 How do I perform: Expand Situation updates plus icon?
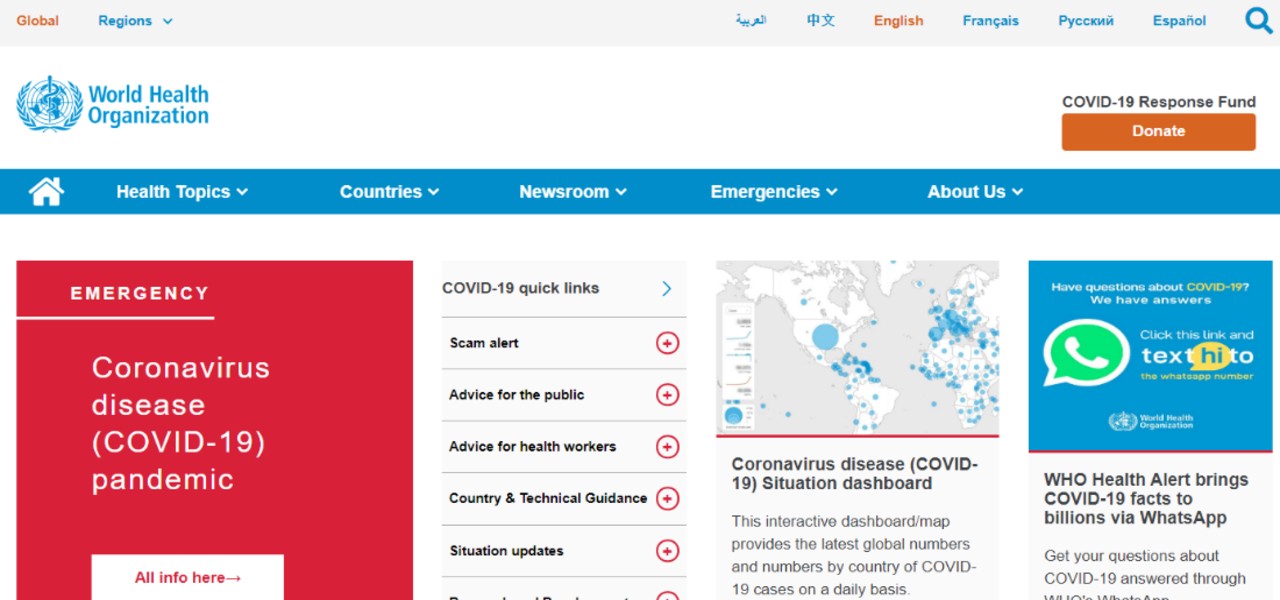[x=667, y=551]
